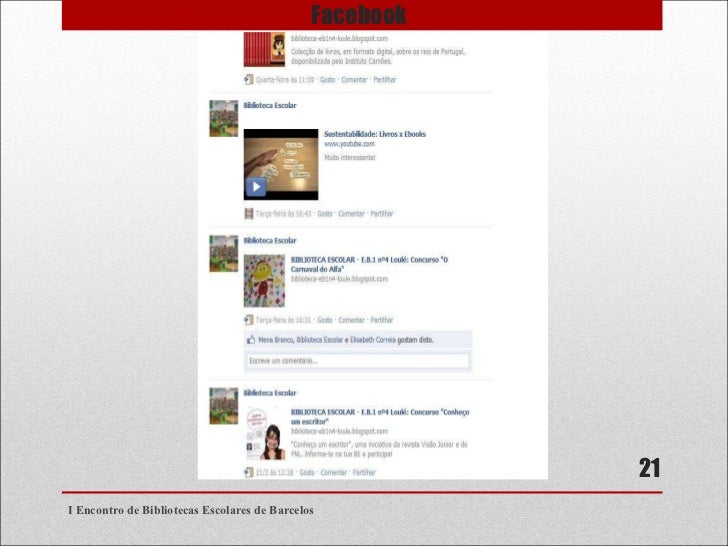This screenshot has height=546, width=728.
Task: Click Partilhar on Quarta-feira 11:08 post
Action: pos(385,80)
